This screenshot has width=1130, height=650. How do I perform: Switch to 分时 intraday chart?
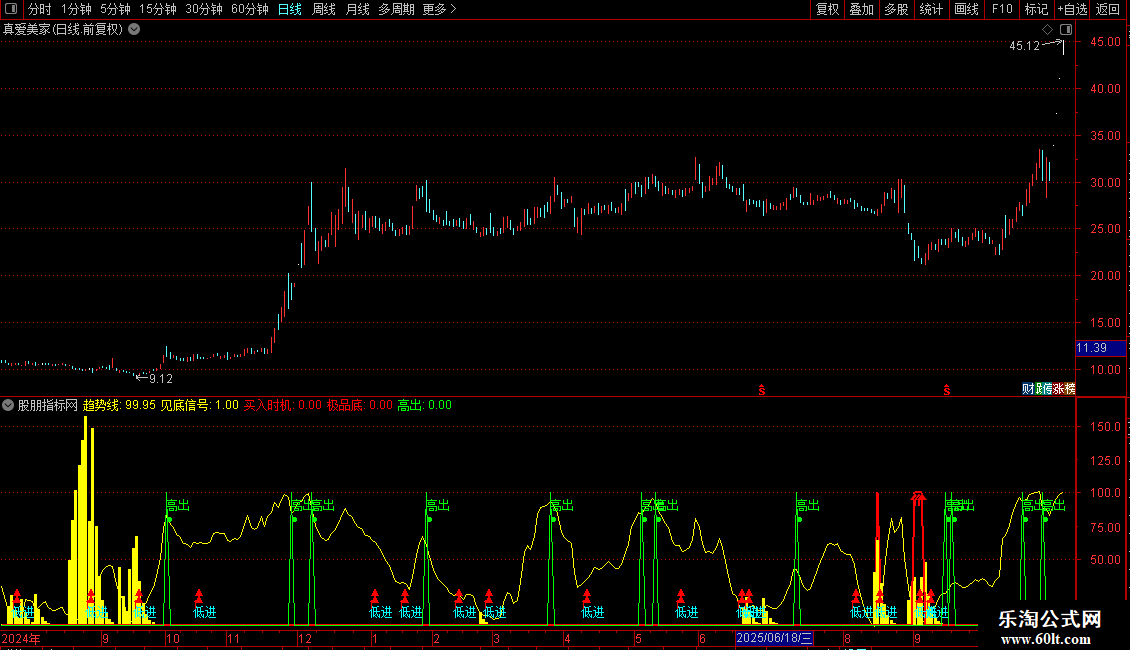click(x=40, y=9)
